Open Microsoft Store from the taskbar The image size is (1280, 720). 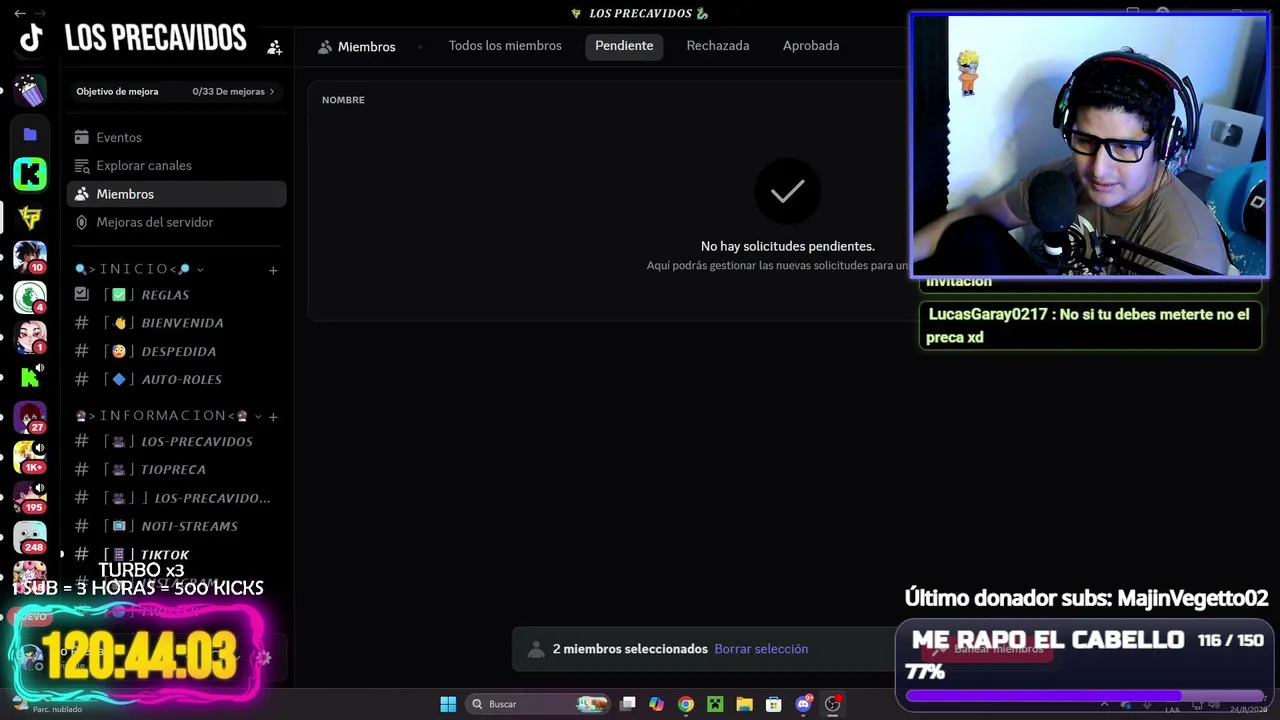(x=773, y=704)
